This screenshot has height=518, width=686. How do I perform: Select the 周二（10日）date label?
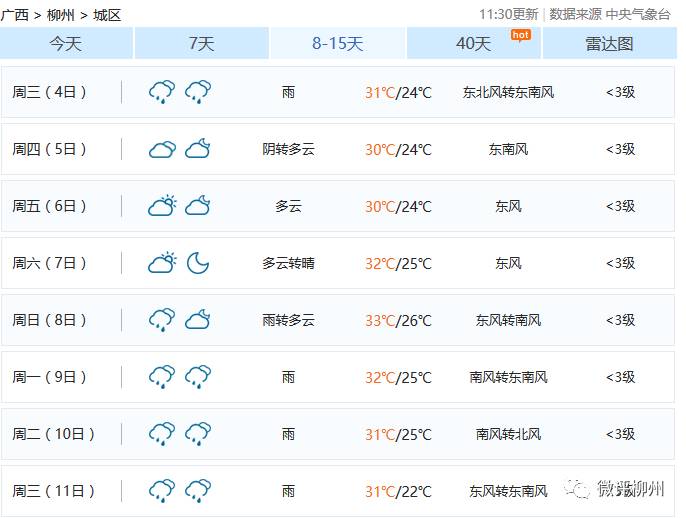click(53, 434)
